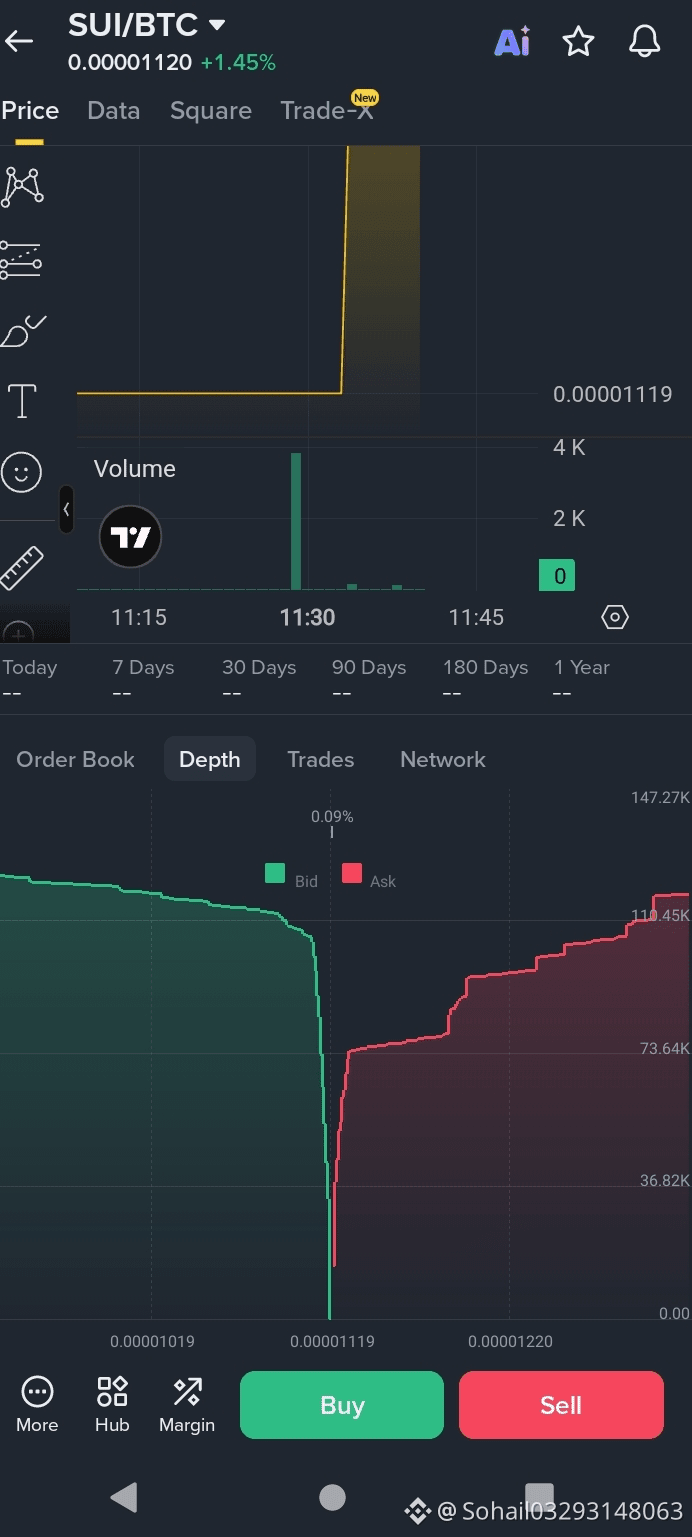The image size is (692, 1537).
Task: Tap the red Sell button
Action: (x=561, y=1405)
